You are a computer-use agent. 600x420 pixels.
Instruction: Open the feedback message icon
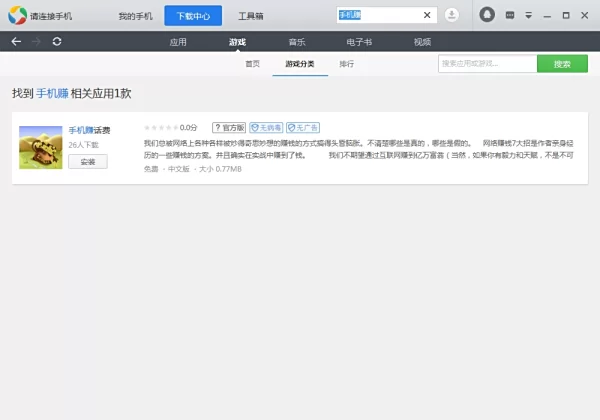(x=511, y=15)
